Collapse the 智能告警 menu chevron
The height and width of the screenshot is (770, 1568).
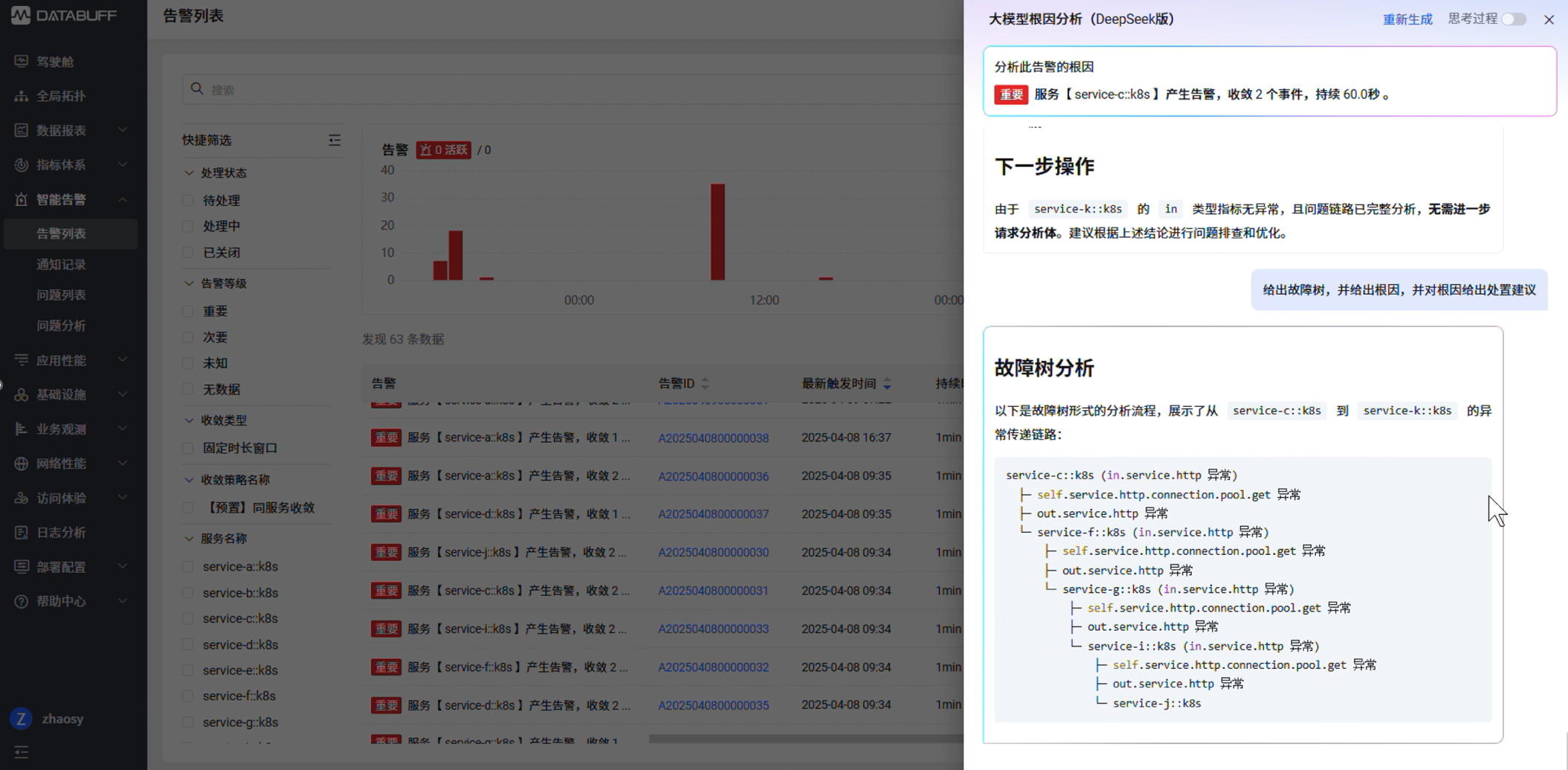tap(123, 199)
